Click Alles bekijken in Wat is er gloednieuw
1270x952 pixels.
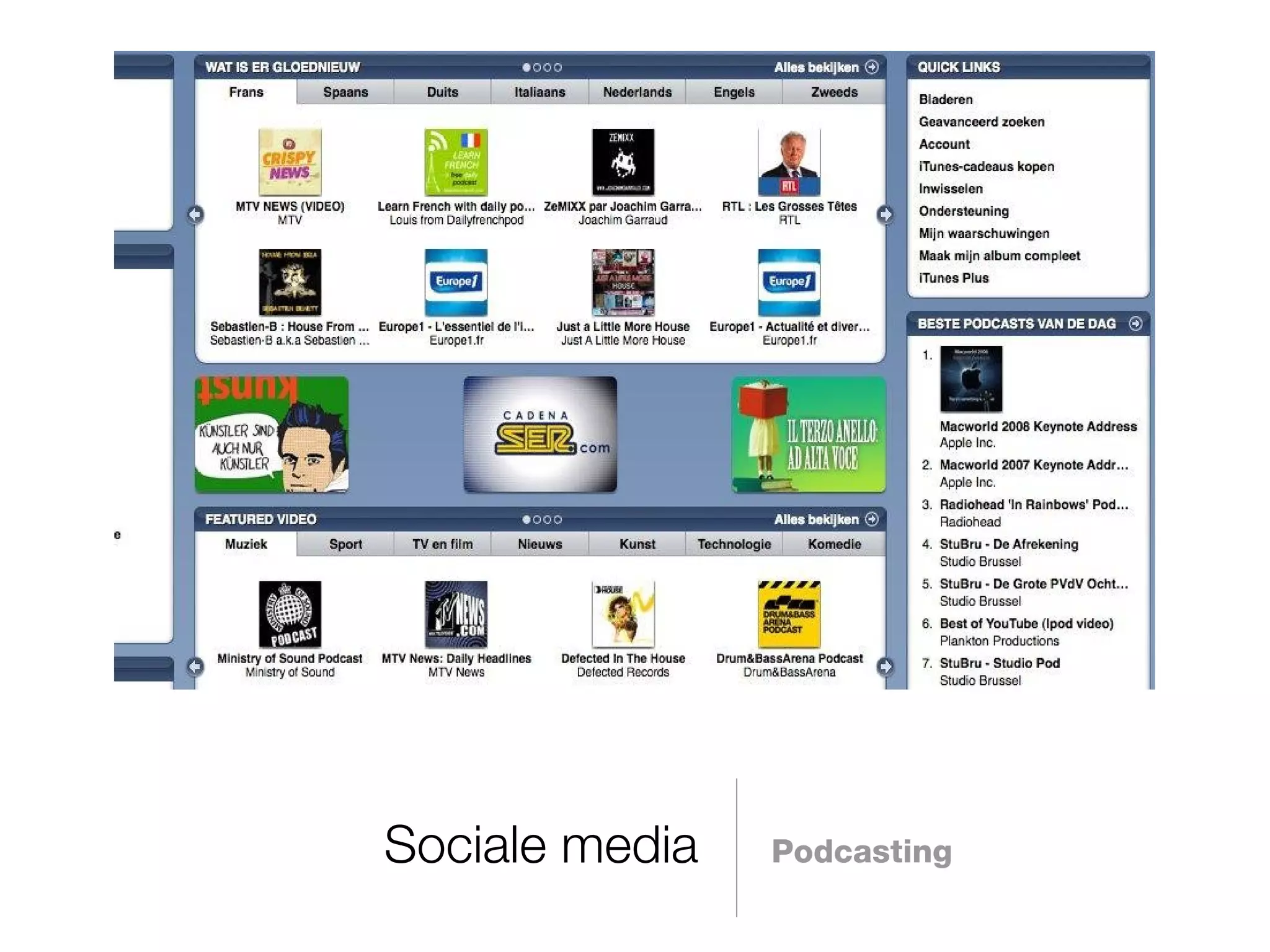pyautogui.click(x=826, y=68)
